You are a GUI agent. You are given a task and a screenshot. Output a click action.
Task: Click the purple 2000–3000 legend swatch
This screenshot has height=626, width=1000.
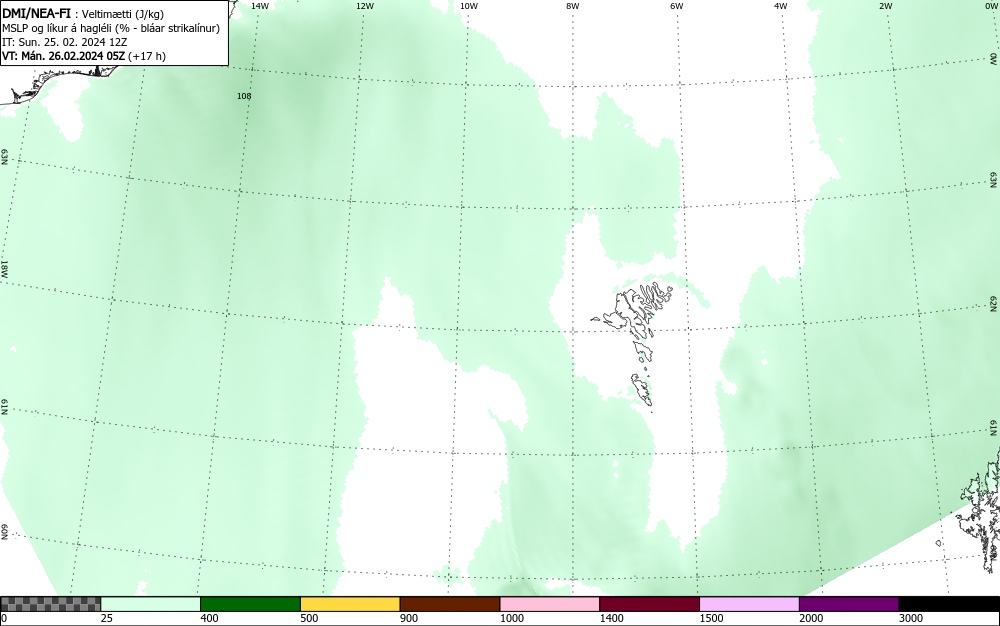coord(849,604)
